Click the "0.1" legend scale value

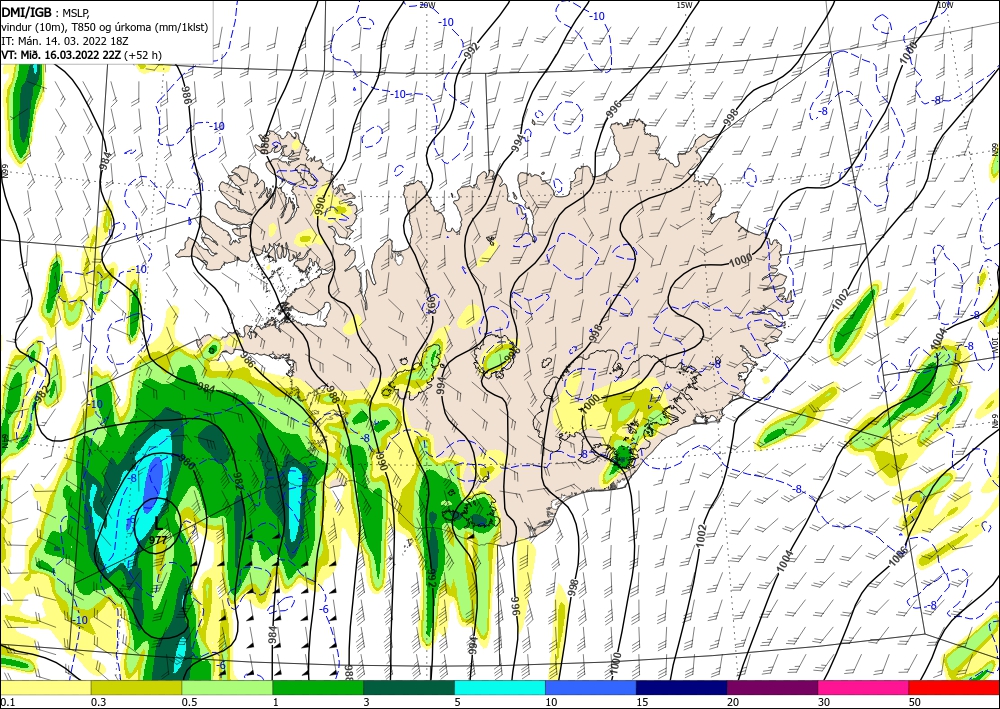point(7,702)
